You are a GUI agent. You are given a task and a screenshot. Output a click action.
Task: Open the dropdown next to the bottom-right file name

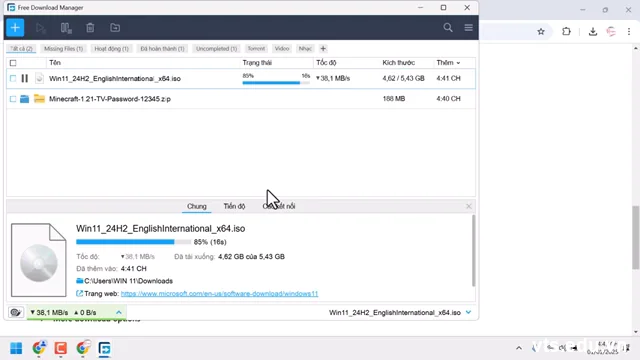[x=469, y=312]
